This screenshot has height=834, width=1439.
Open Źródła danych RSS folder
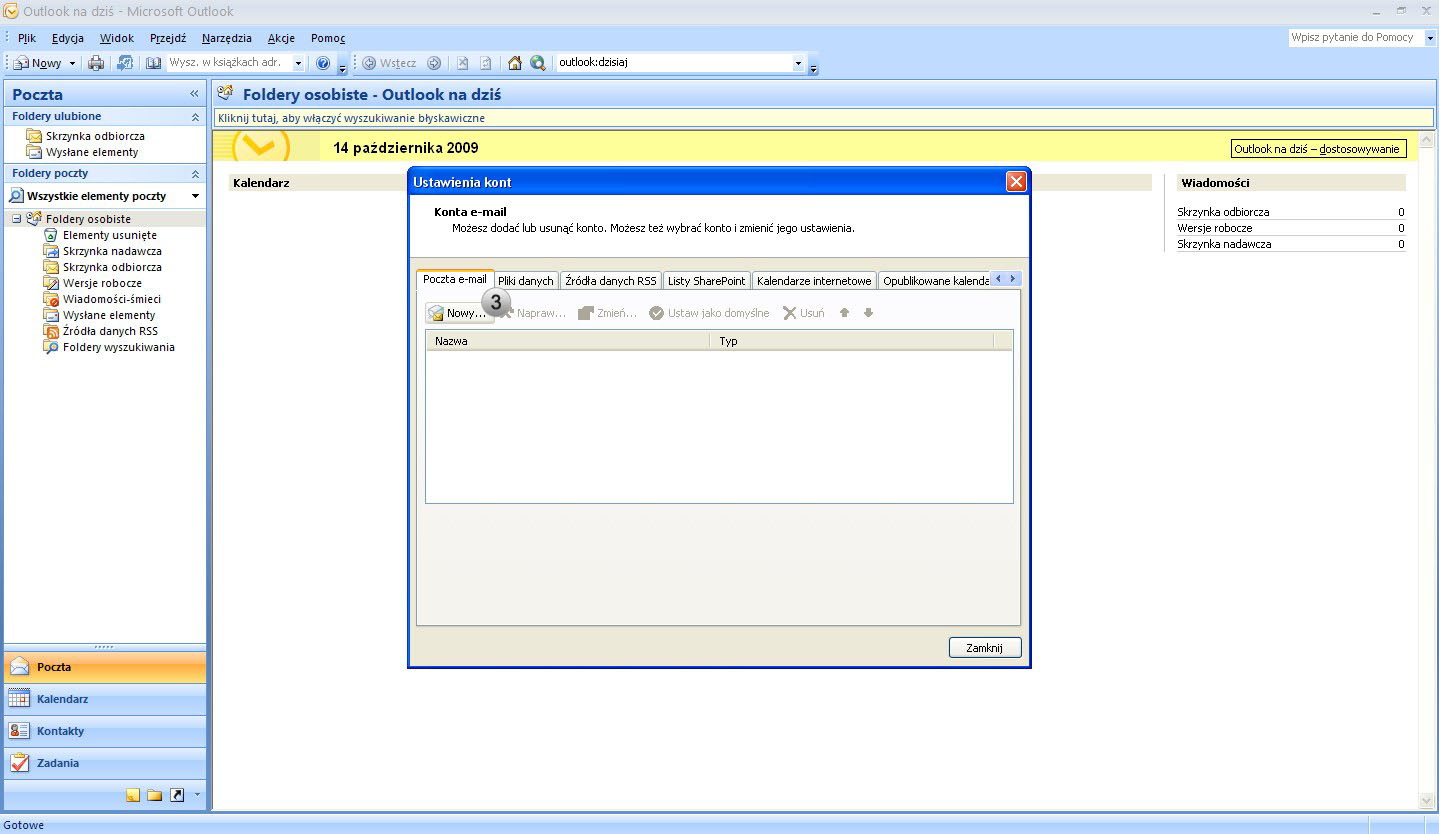[110, 331]
